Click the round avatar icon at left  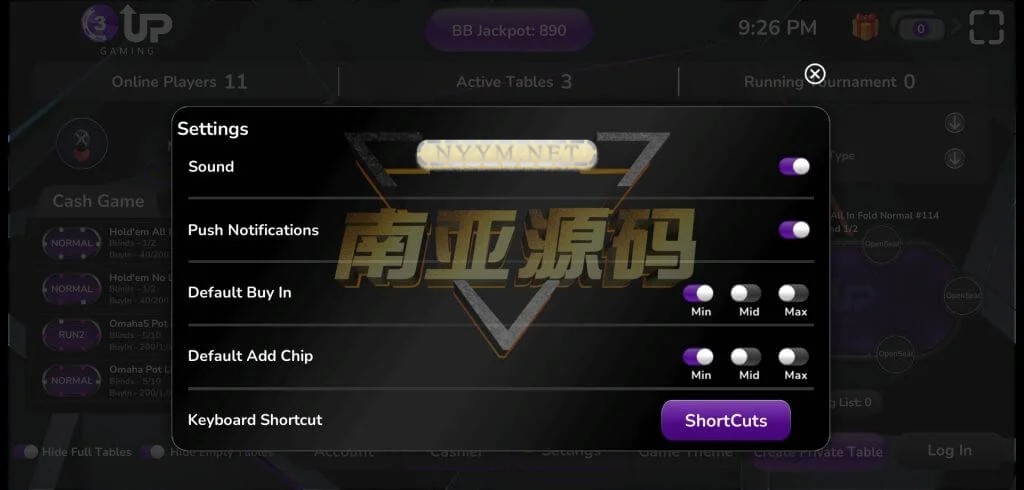click(x=82, y=144)
